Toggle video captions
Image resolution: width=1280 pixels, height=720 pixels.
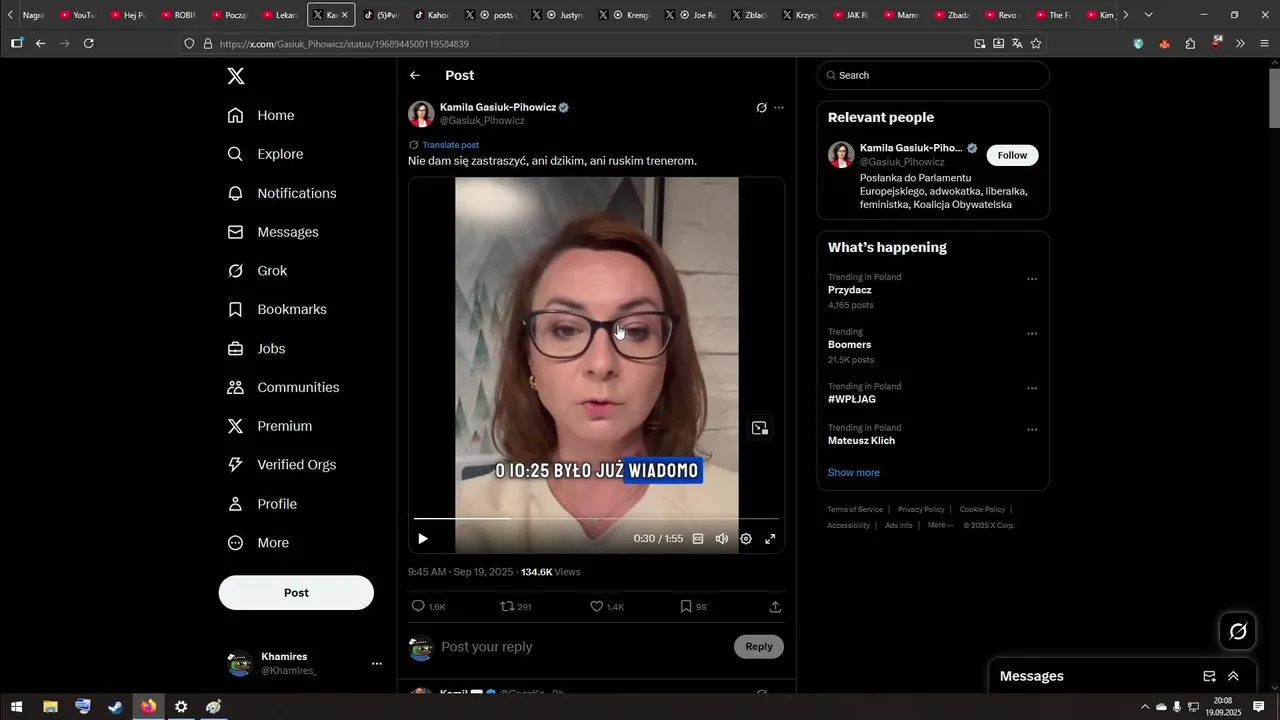click(x=698, y=539)
